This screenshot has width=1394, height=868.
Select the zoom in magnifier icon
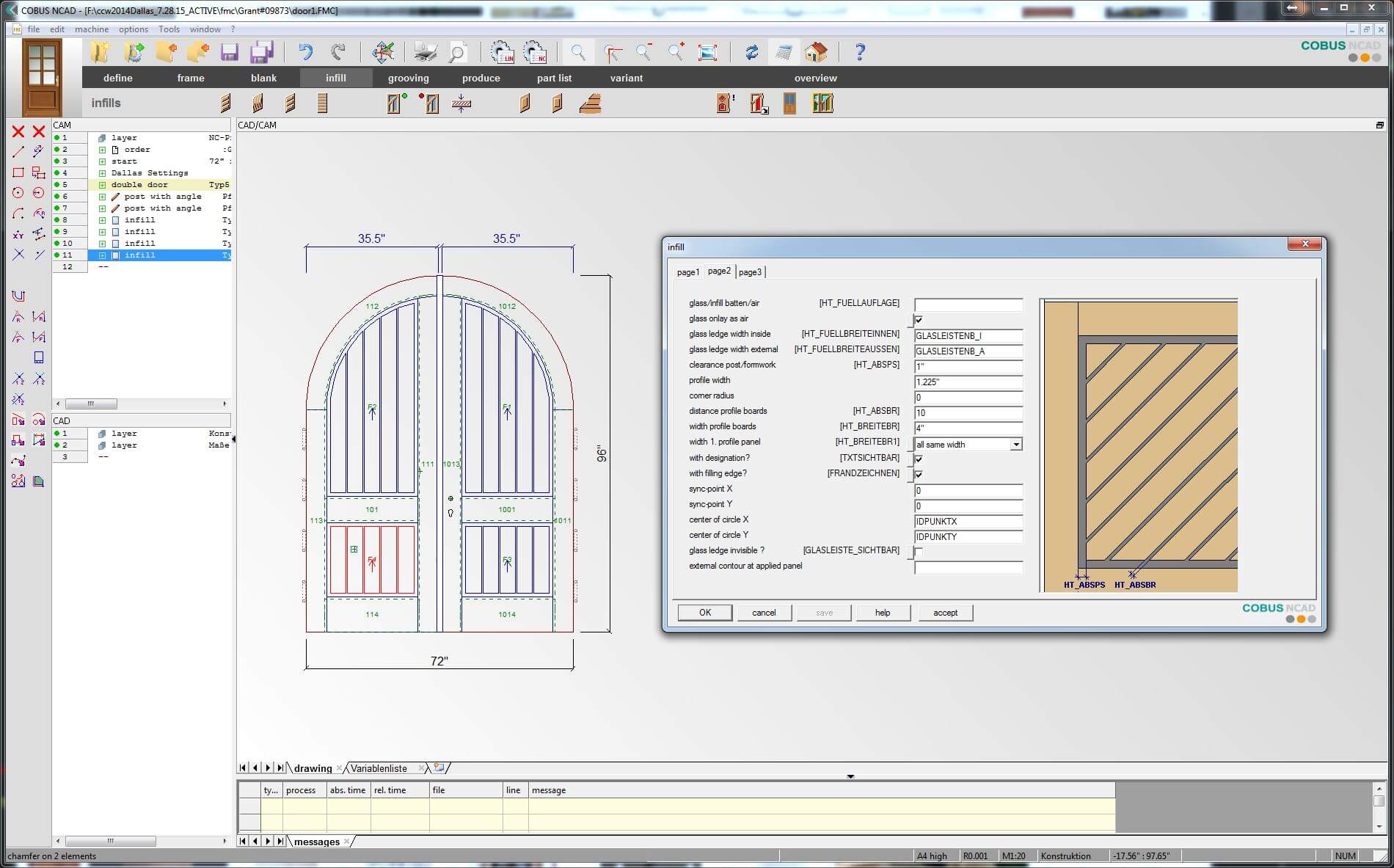point(675,52)
